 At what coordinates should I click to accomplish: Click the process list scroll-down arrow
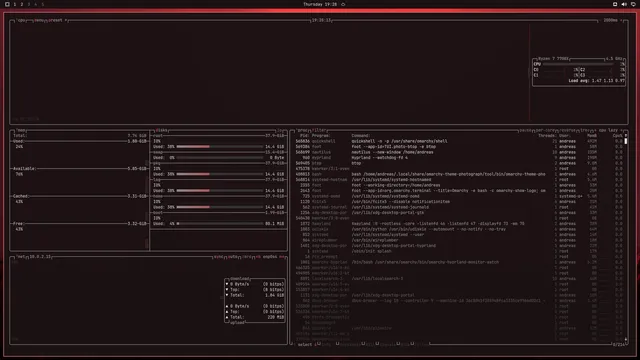626,339
